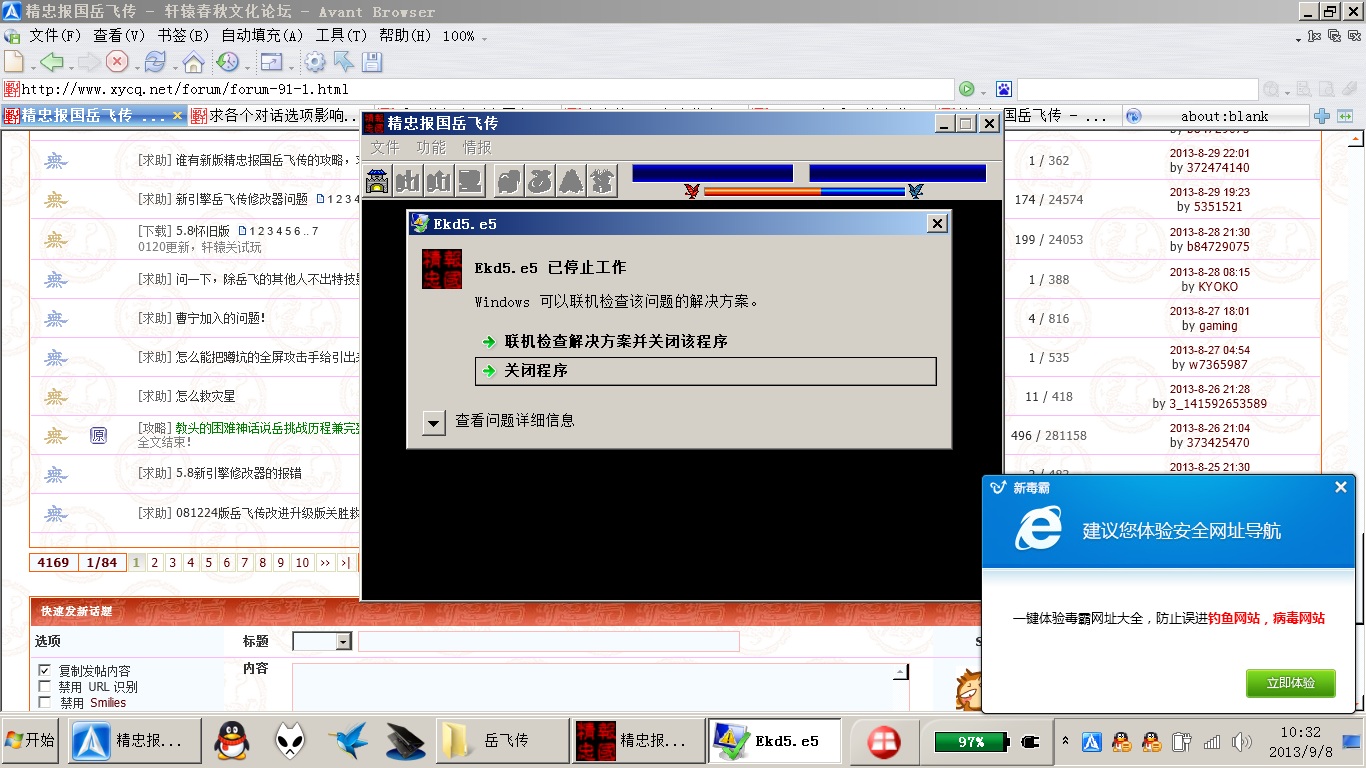The height and width of the screenshot is (768, 1366).
Task: Click the green Go button beside address bar
Action: (967, 89)
